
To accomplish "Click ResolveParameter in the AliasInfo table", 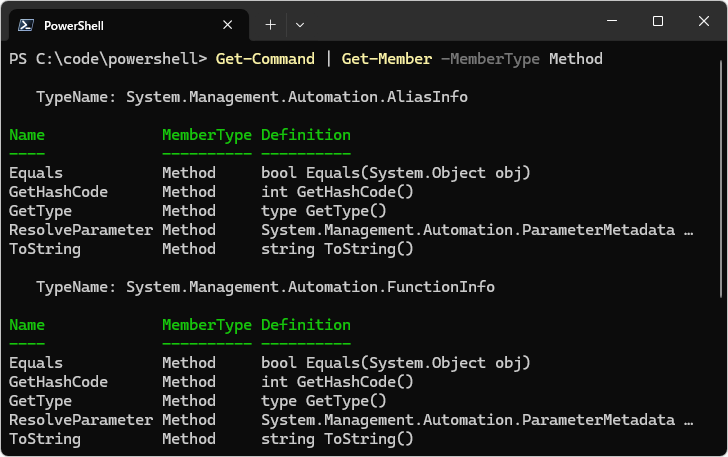I will (80, 230).
